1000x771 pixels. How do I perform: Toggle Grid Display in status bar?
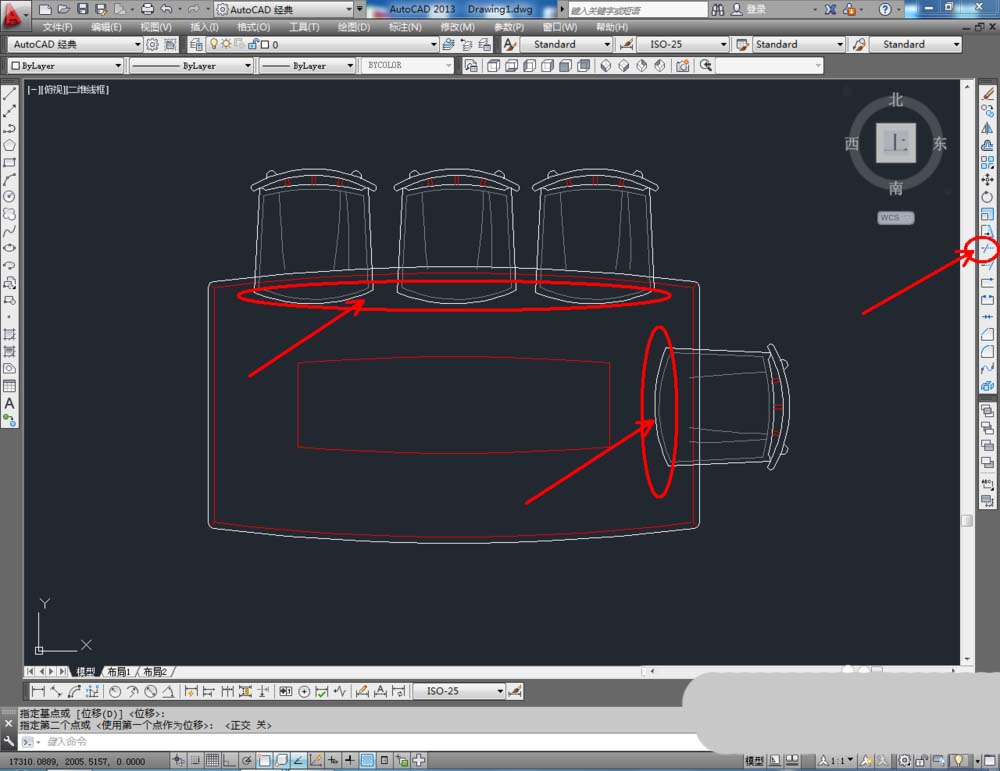click(212, 760)
